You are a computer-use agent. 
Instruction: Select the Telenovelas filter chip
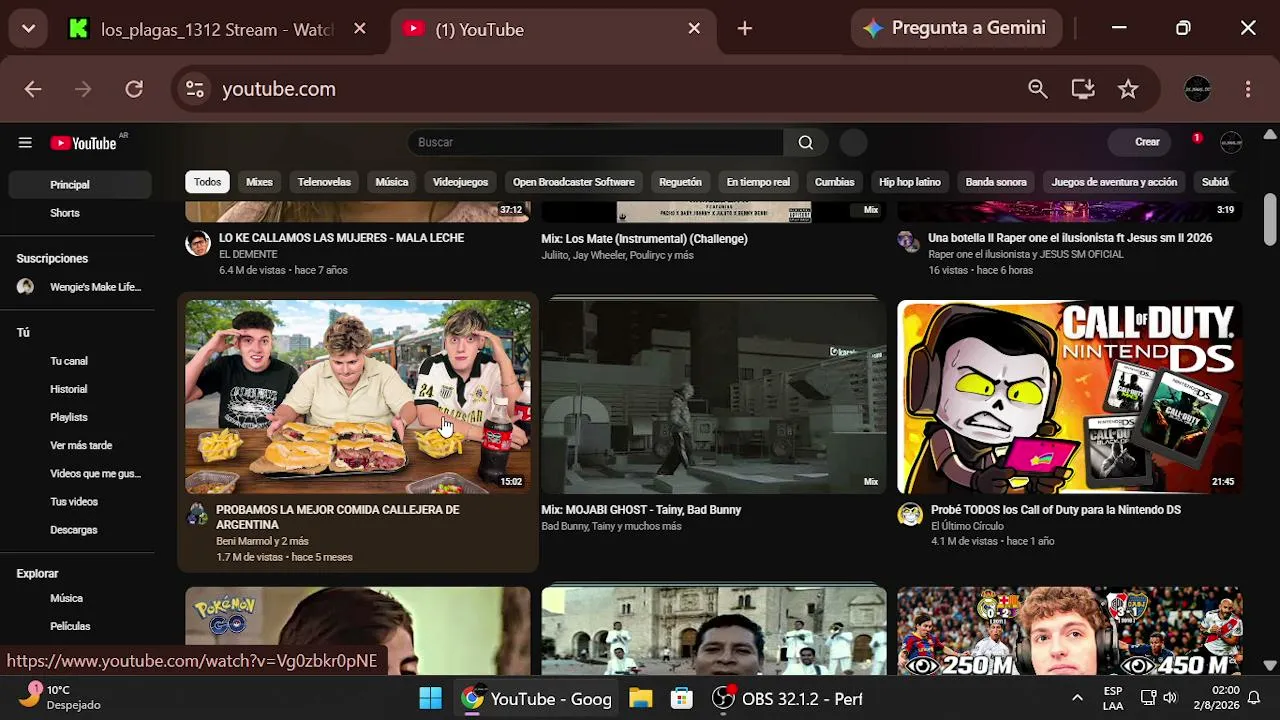324,182
